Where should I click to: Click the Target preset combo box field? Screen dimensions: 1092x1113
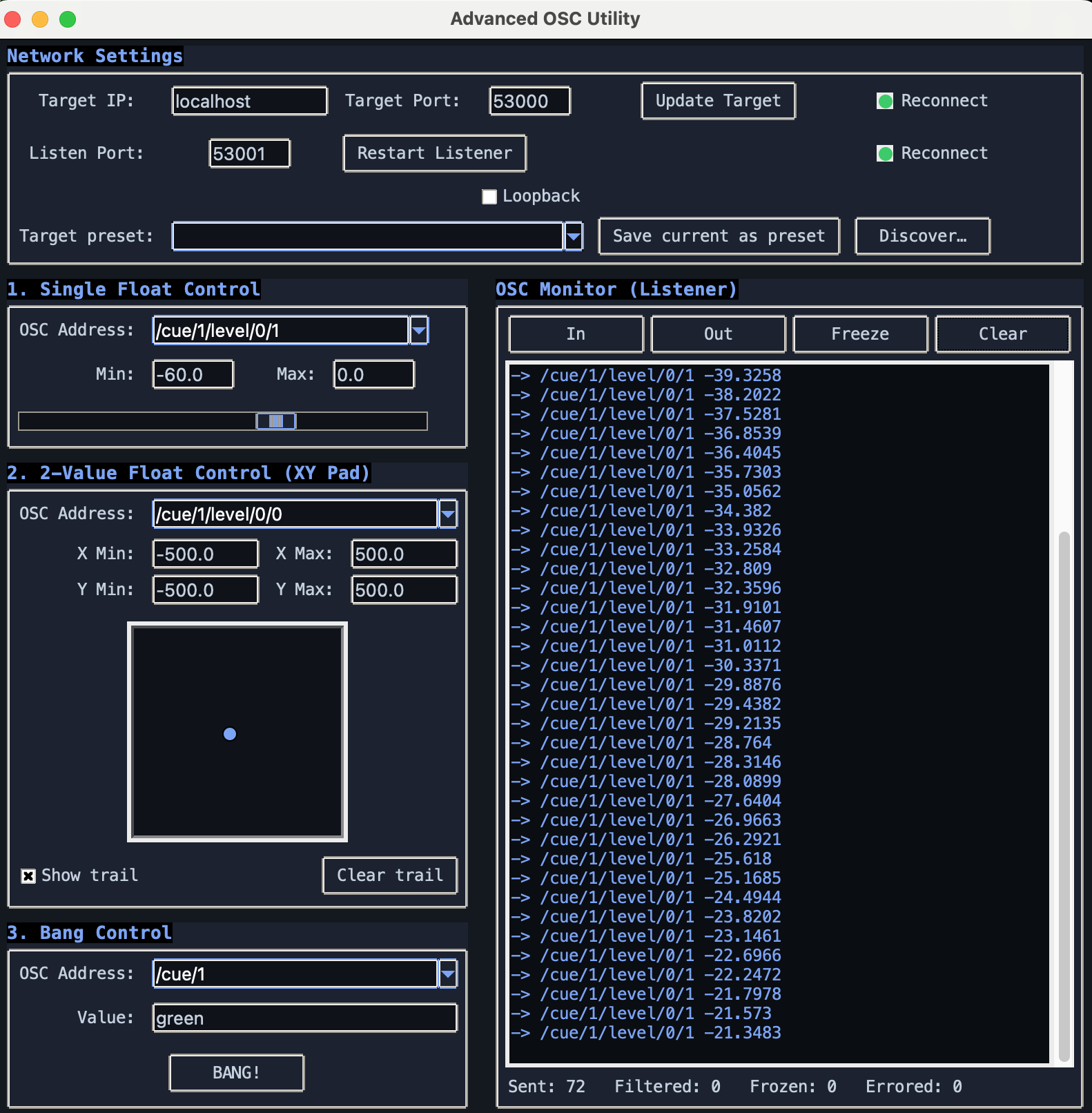pyautogui.click(x=368, y=237)
